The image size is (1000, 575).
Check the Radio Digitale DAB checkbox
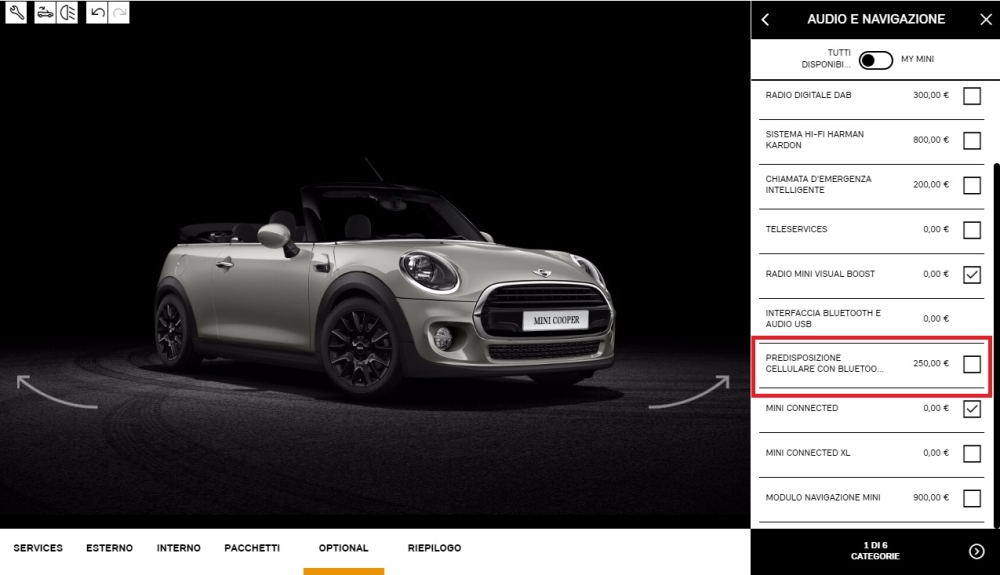pyautogui.click(x=972, y=96)
